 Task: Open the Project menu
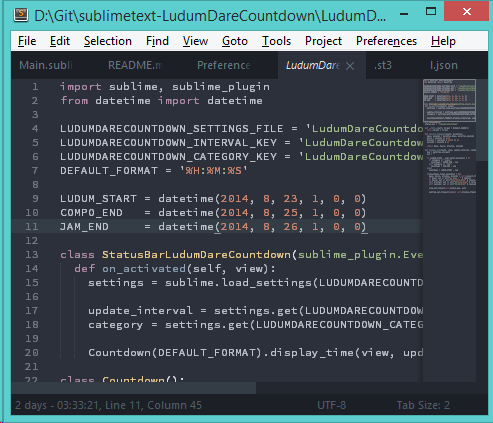(323, 41)
